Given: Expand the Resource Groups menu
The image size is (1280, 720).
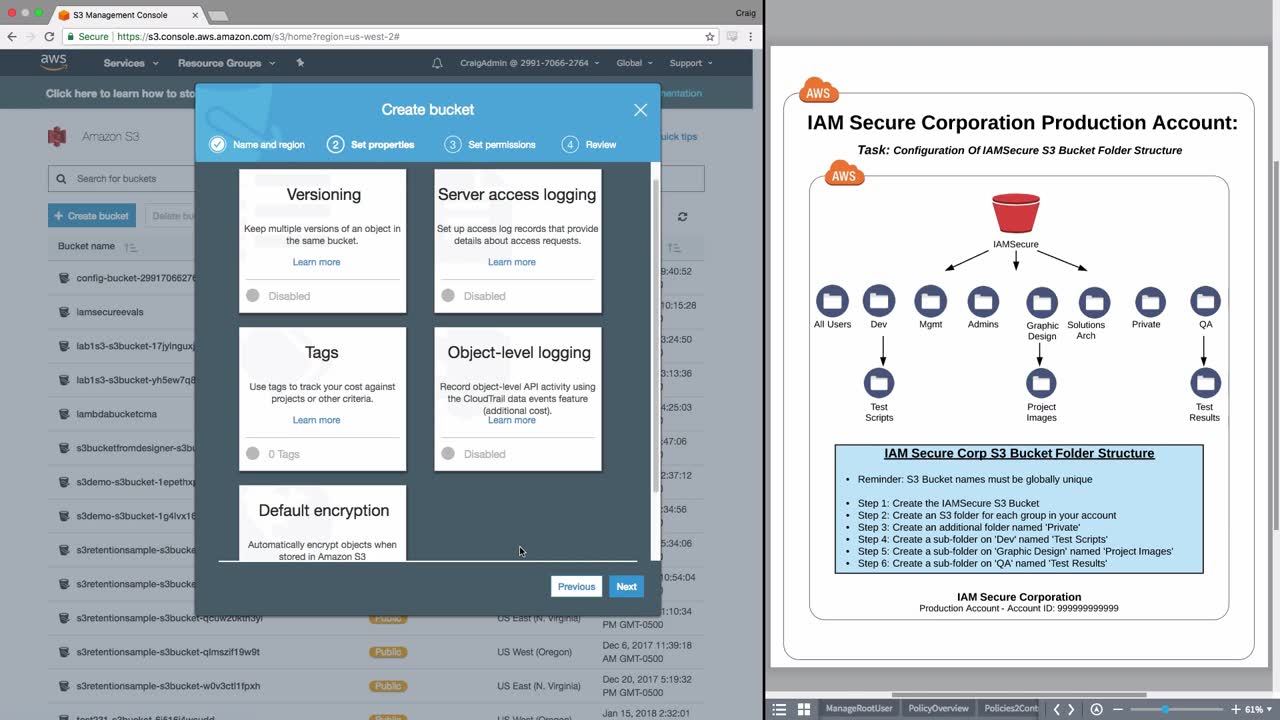Looking at the screenshot, I should pos(225,63).
